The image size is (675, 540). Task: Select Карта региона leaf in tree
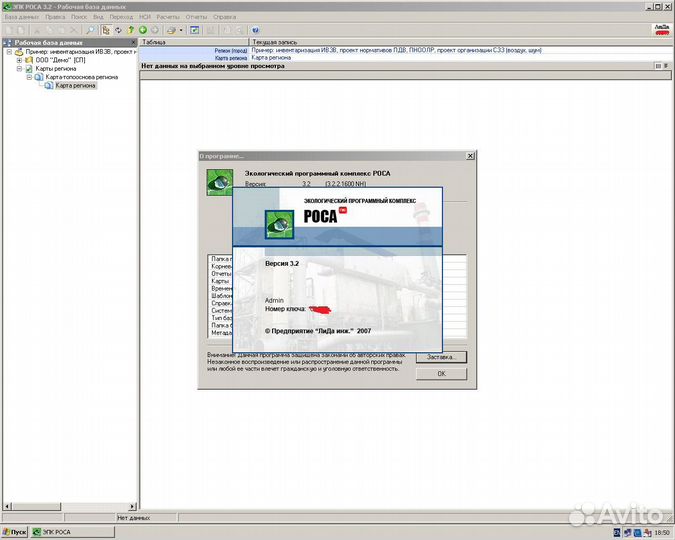click(76, 86)
